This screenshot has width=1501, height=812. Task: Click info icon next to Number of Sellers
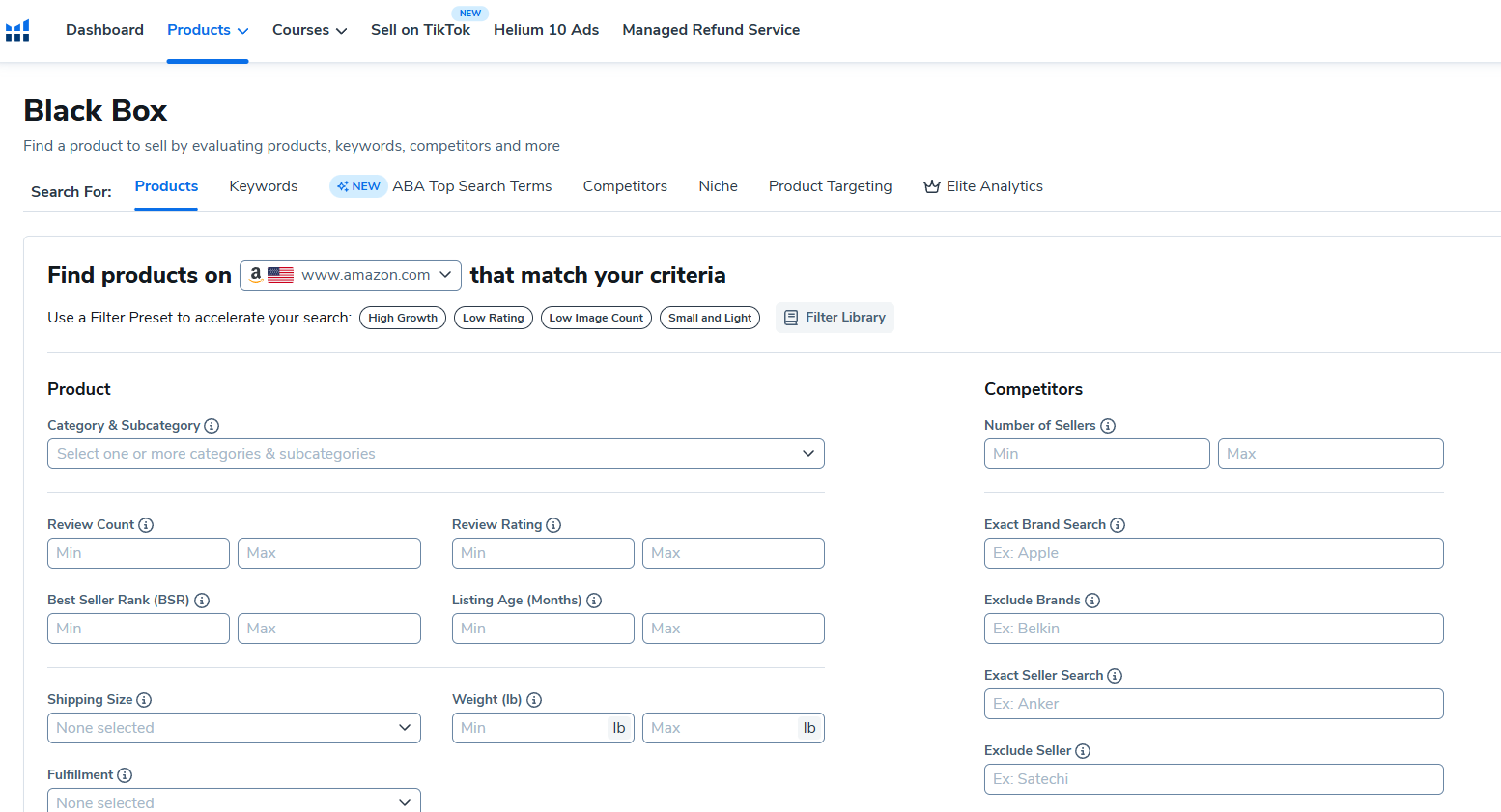pyautogui.click(x=1108, y=426)
